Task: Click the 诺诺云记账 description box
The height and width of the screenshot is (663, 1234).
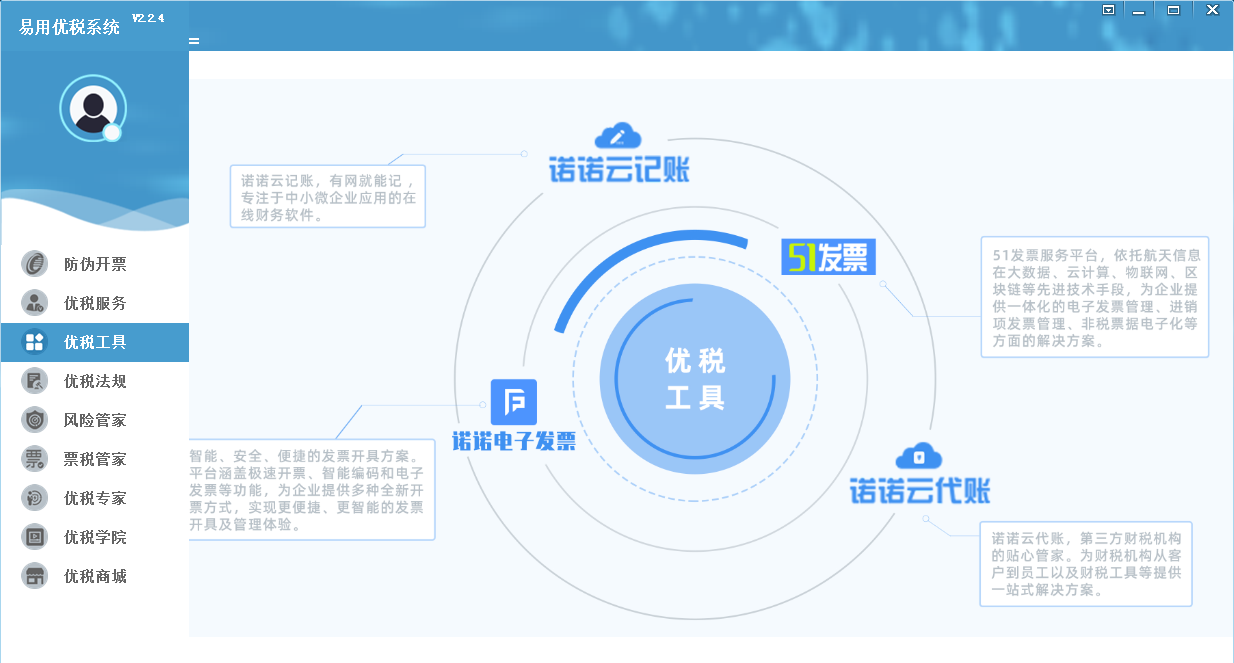Action: coord(327,196)
